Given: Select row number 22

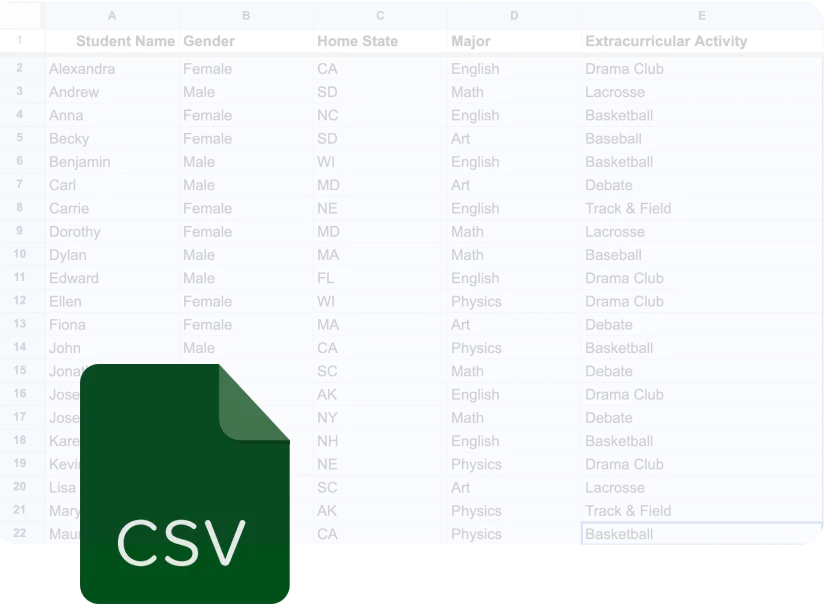Looking at the screenshot, I should point(20,533).
